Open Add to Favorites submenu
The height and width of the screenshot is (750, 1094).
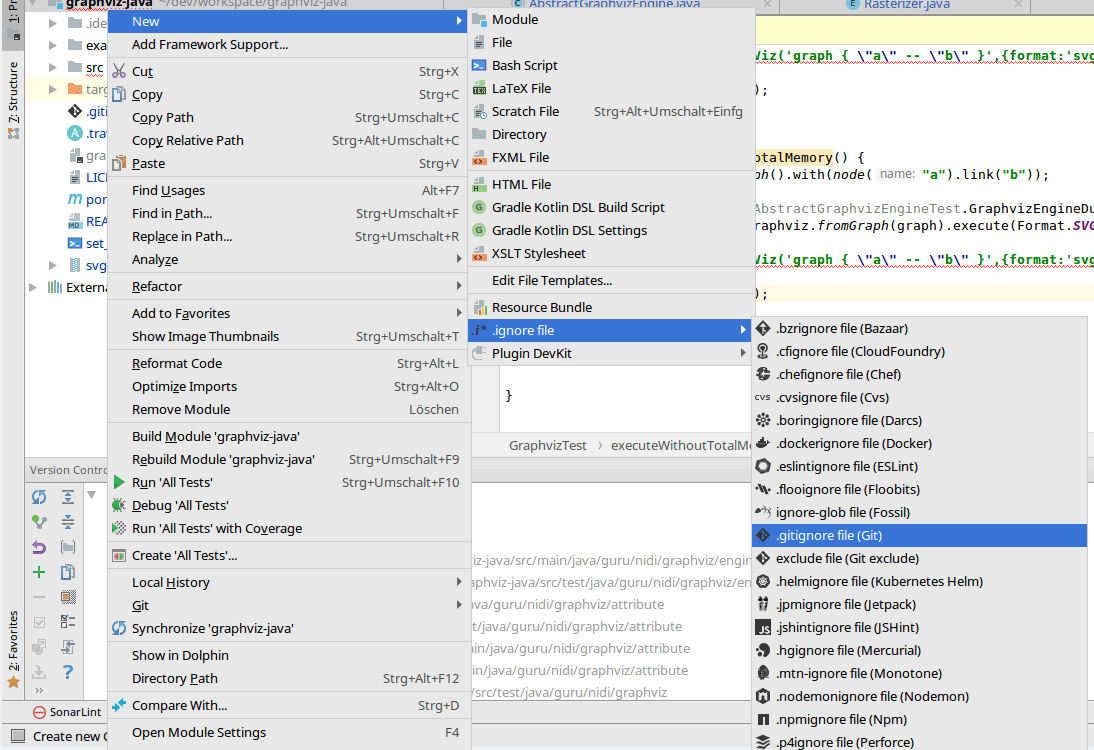click(289, 313)
